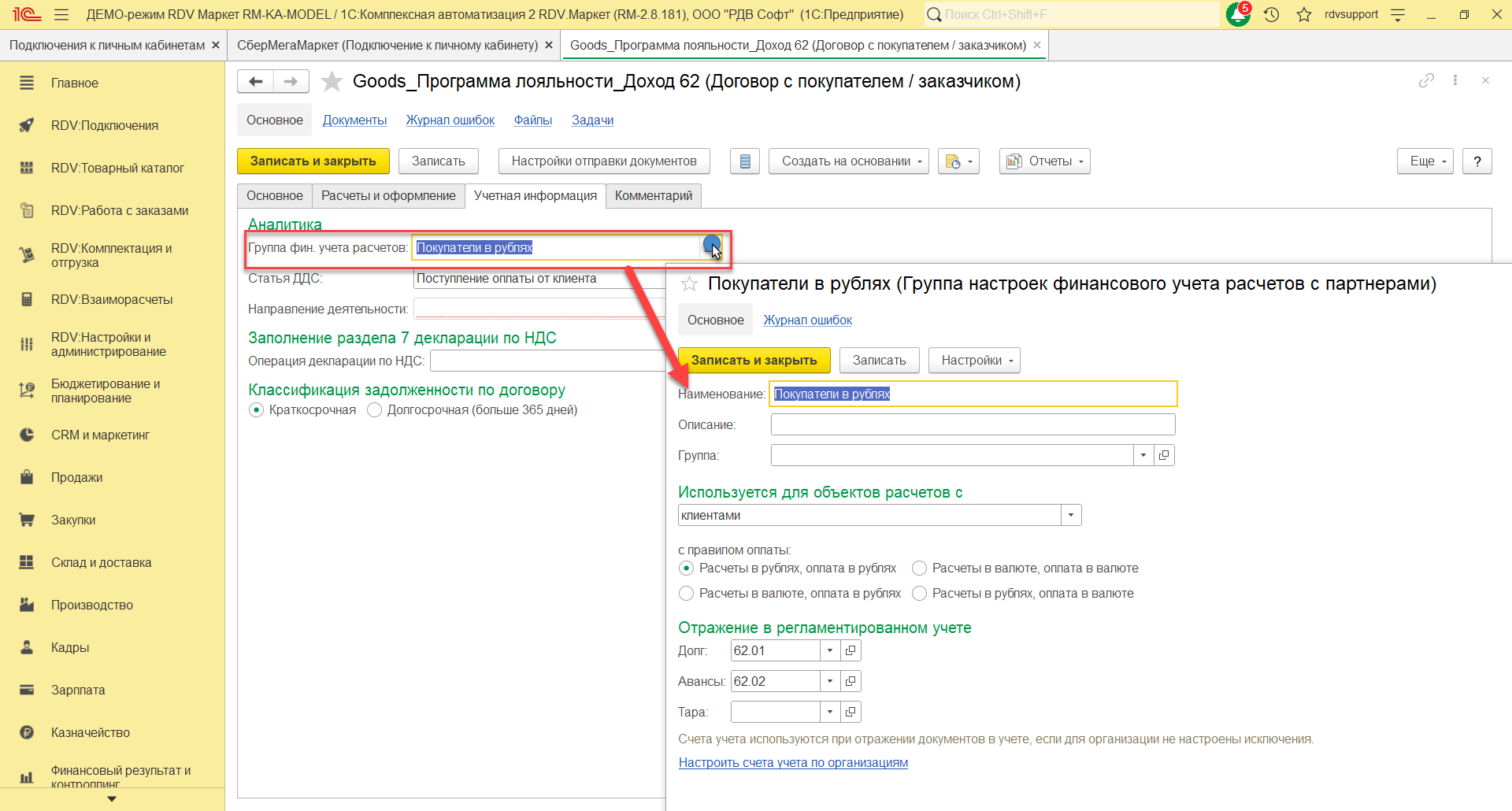Expand the клиентами objects dropdown
Screen dimensions: 1512x811
[1070, 516]
